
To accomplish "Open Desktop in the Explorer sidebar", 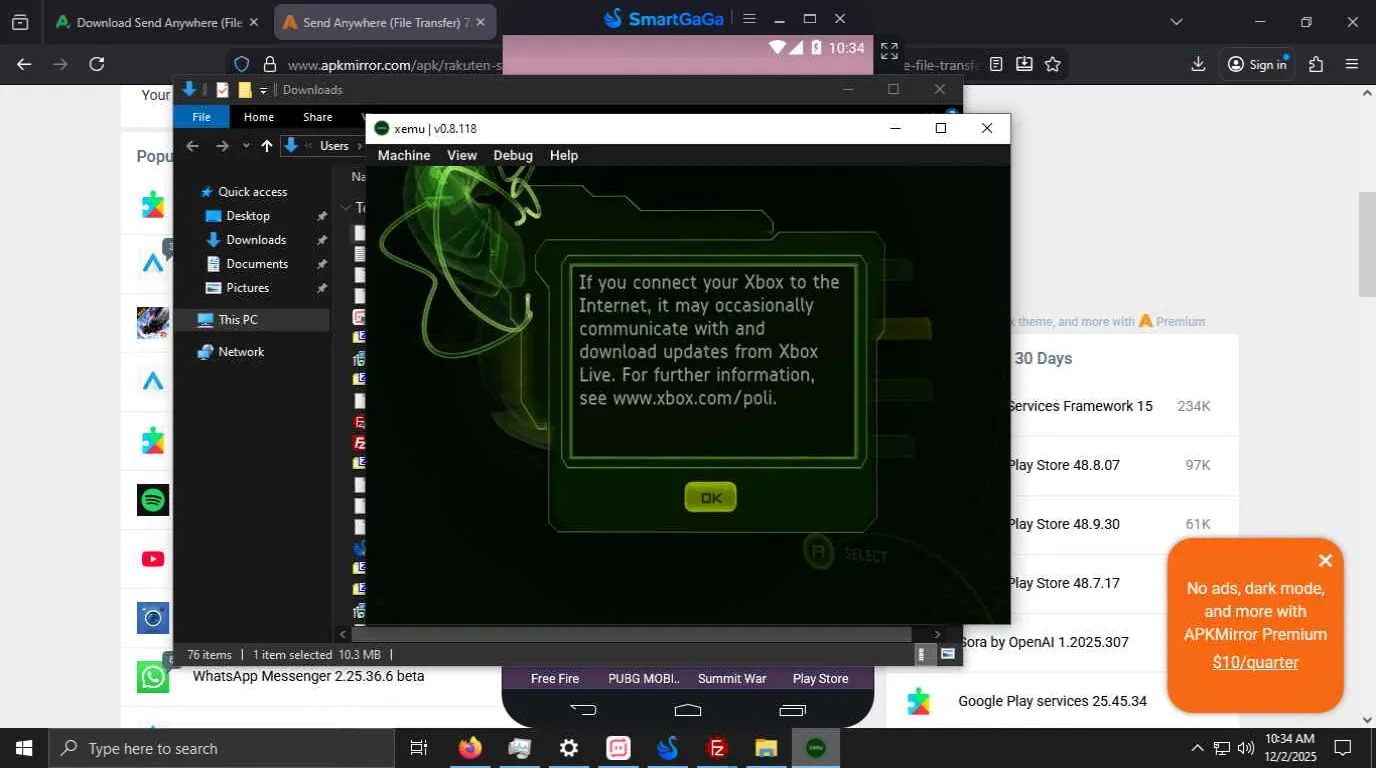I will pyautogui.click(x=248, y=216).
